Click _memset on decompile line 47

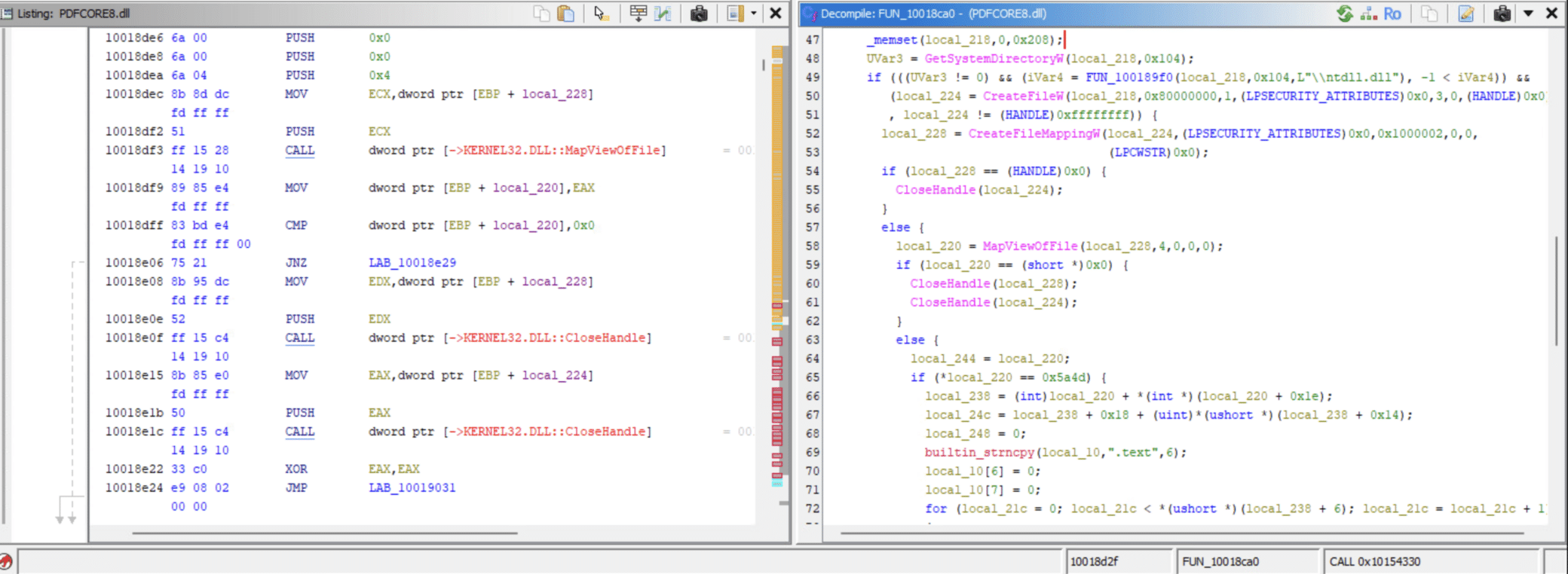[892, 40]
